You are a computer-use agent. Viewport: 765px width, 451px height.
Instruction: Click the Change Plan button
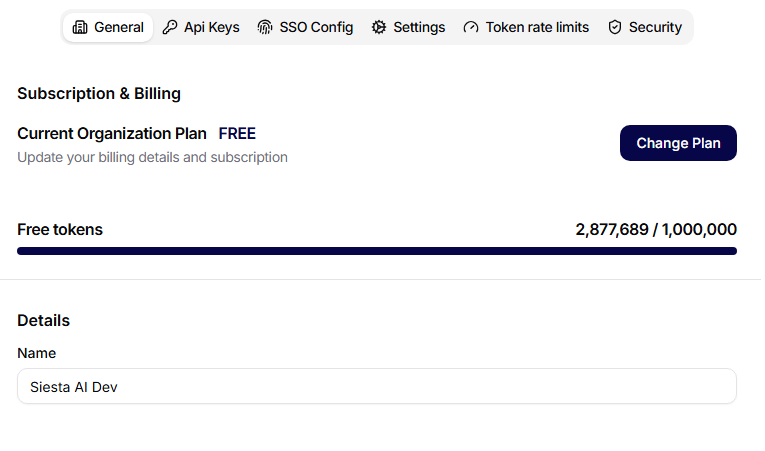(678, 143)
